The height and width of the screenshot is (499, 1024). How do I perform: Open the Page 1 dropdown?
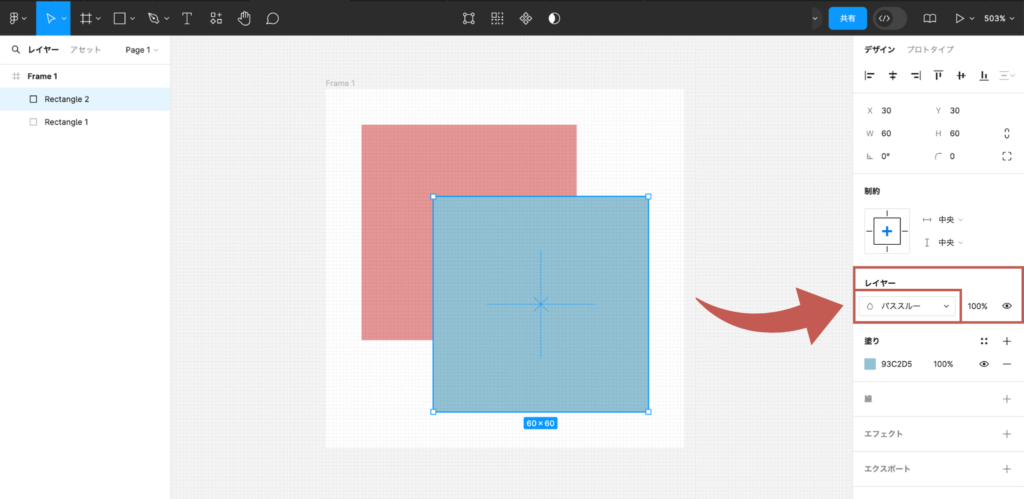(x=142, y=49)
